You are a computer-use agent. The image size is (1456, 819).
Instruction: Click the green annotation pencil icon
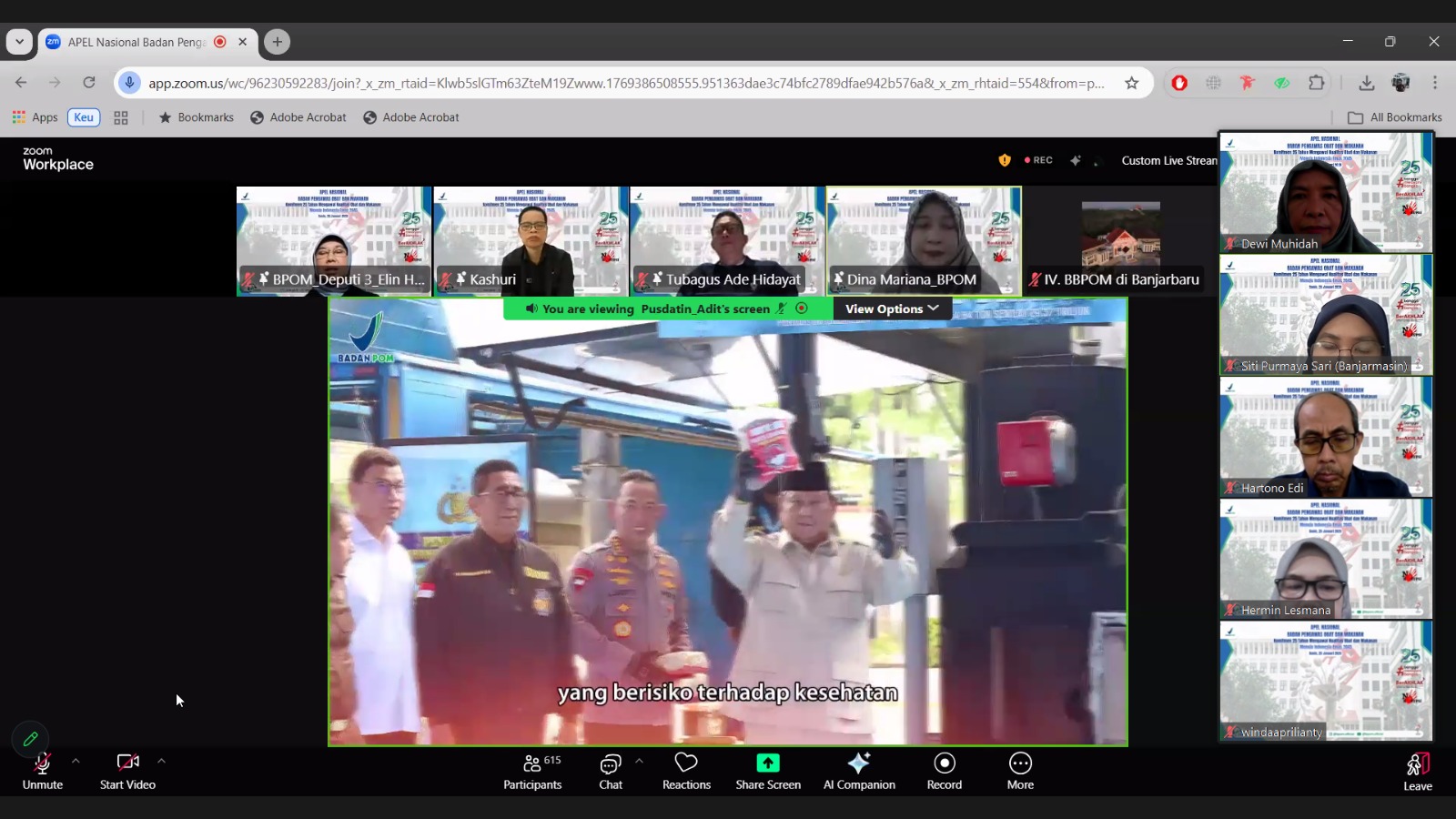pos(30,739)
